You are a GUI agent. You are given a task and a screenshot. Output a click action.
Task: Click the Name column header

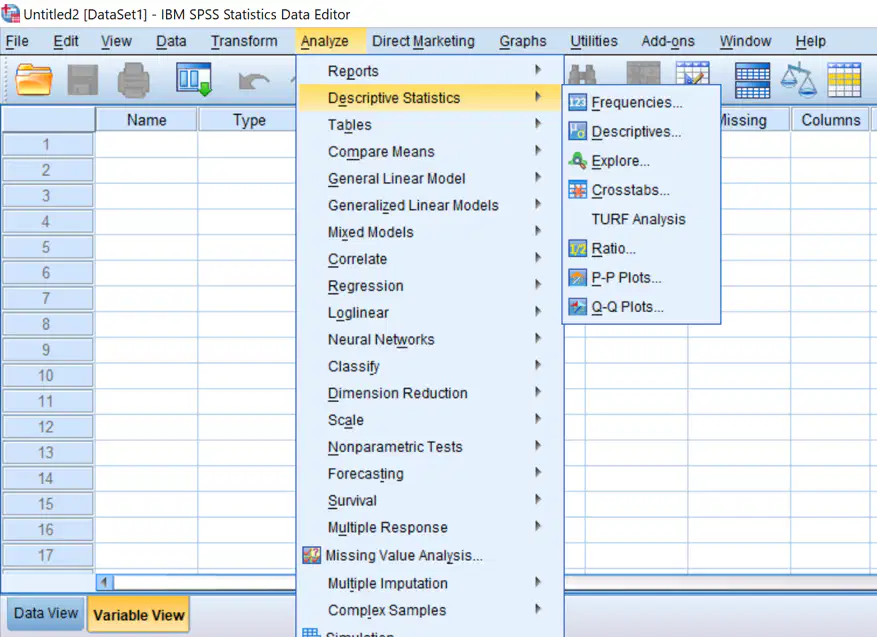pos(146,120)
